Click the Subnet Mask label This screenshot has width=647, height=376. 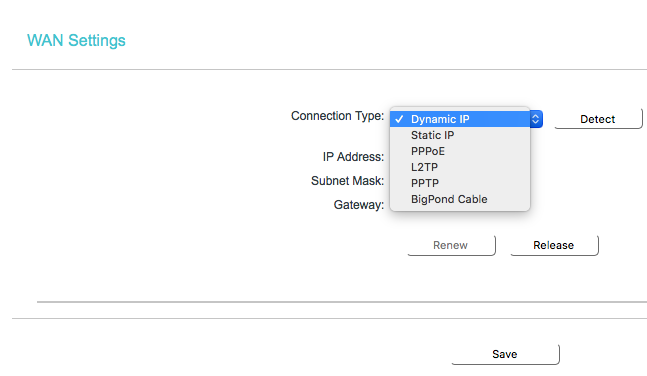(347, 181)
